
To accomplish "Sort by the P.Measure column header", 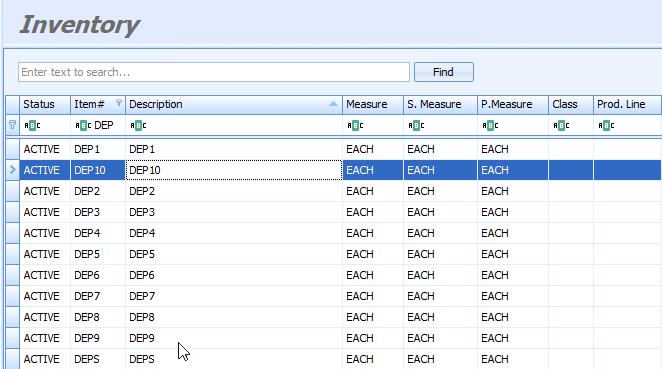I will click(513, 104).
